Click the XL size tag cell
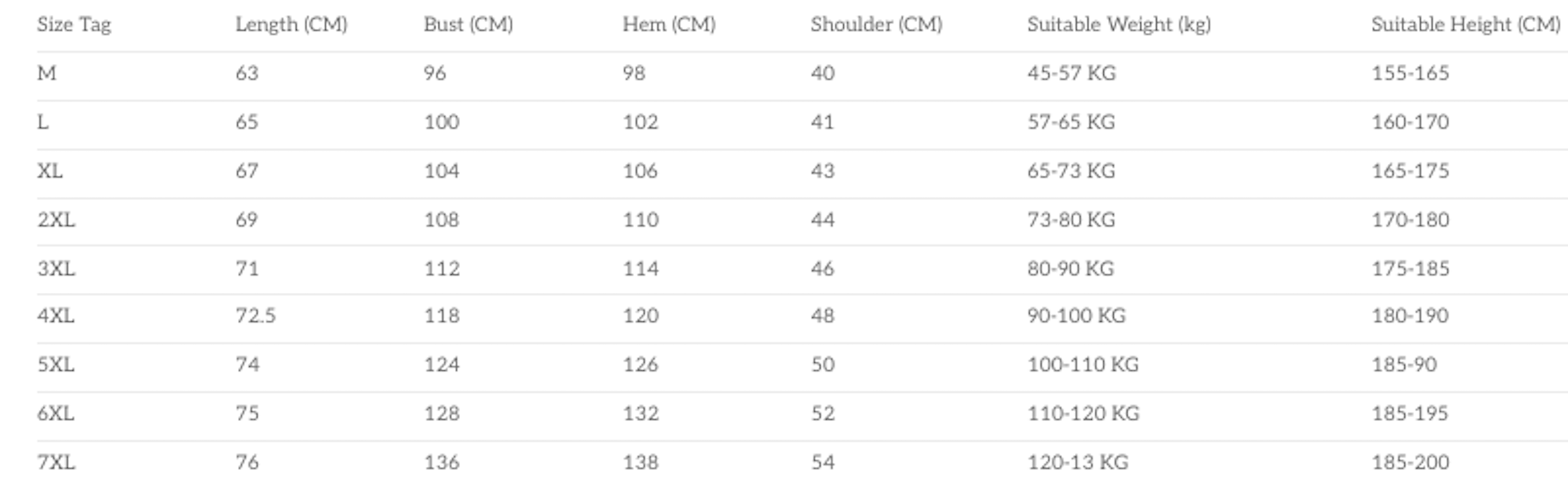The height and width of the screenshot is (485, 1568). pyautogui.click(x=50, y=171)
